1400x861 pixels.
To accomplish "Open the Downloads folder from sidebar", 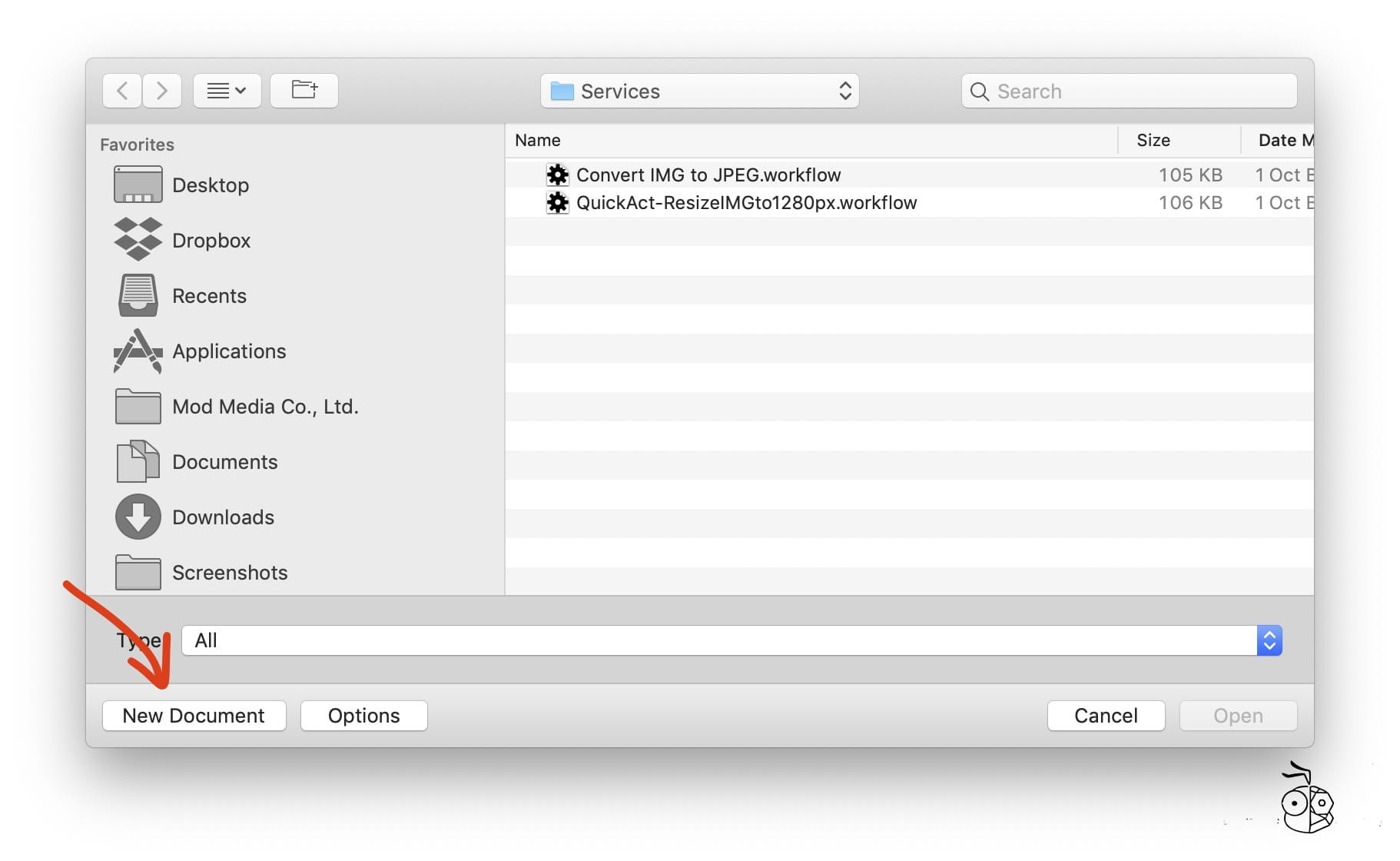I will [223, 517].
